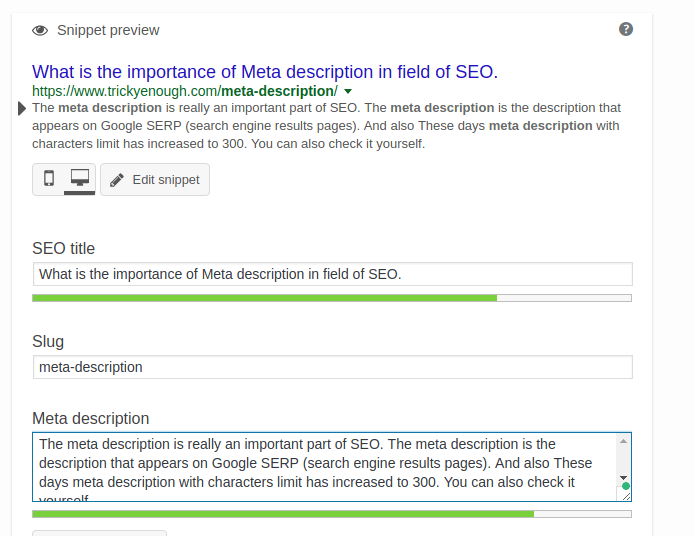Focus the Slug input field
The width and height of the screenshot is (694, 536).
(332, 367)
